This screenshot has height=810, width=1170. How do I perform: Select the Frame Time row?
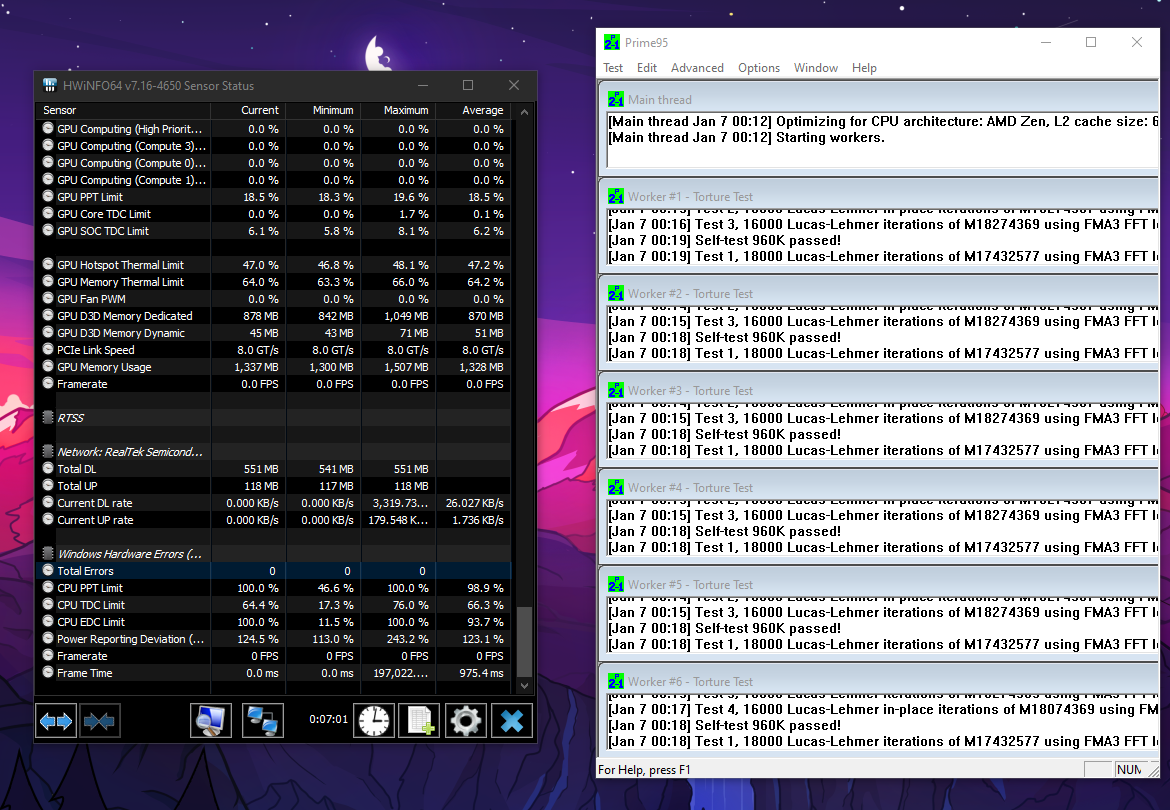click(274, 673)
